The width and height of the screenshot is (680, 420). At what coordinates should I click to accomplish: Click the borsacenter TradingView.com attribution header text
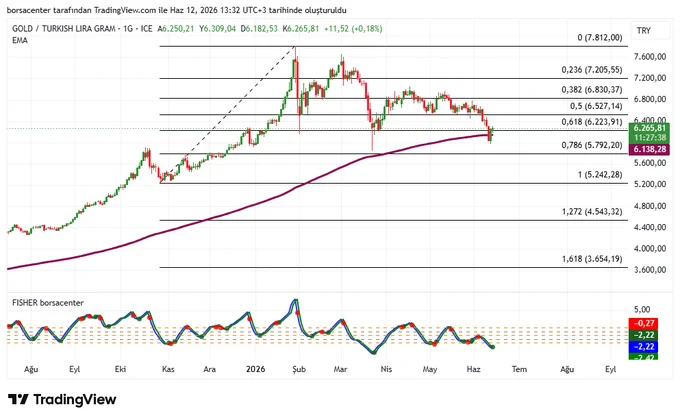click(x=177, y=10)
